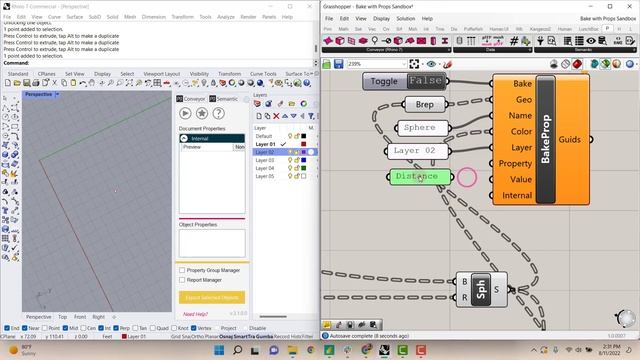Click the pink envelope Conveyor component icon
The height and width of the screenshot is (360, 640).
click(422, 41)
